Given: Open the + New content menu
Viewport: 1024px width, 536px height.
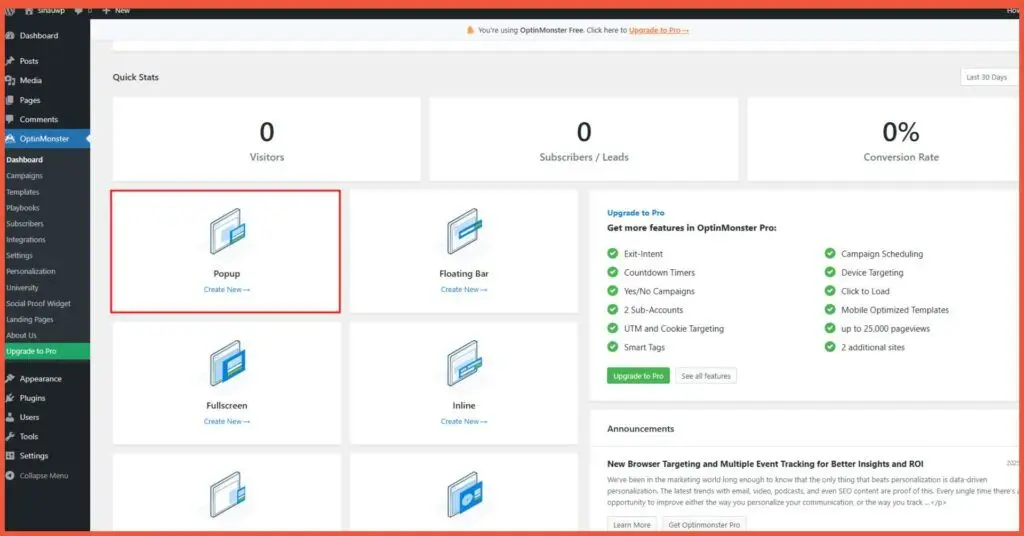Looking at the screenshot, I should click(116, 10).
